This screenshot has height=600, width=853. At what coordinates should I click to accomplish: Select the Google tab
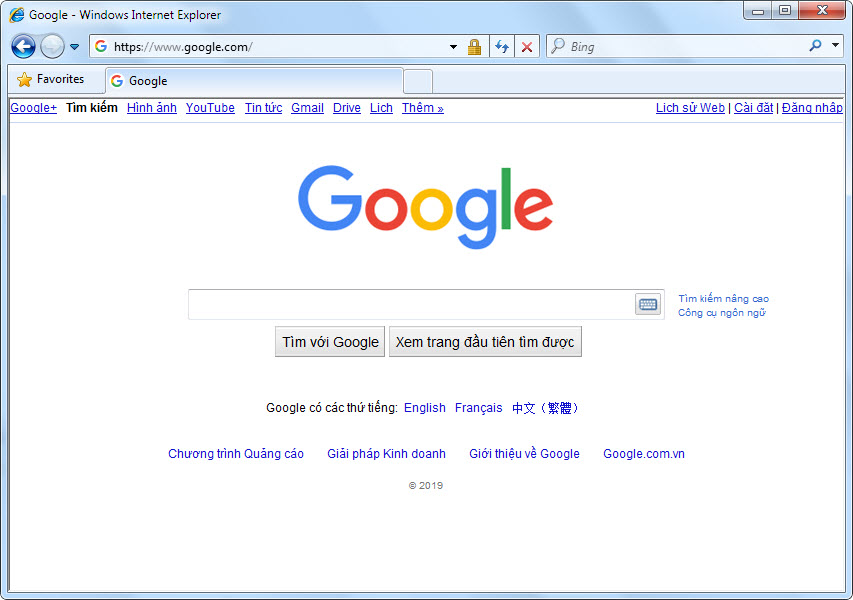(x=255, y=81)
